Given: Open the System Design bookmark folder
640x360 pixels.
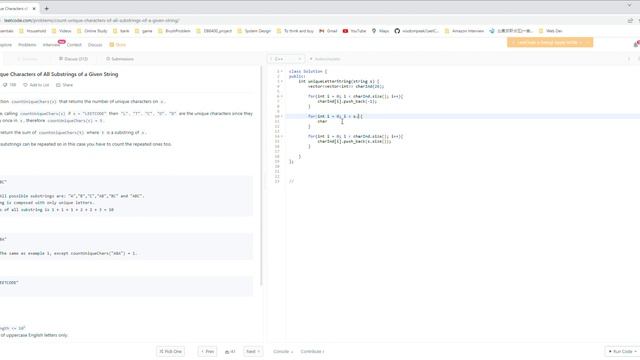Looking at the screenshot, I should point(254,31).
